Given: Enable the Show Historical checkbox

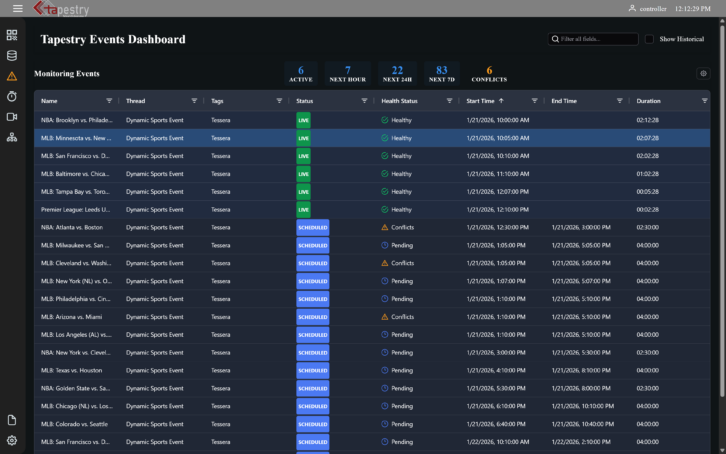Looking at the screenshot, I should tap(650, 39).
